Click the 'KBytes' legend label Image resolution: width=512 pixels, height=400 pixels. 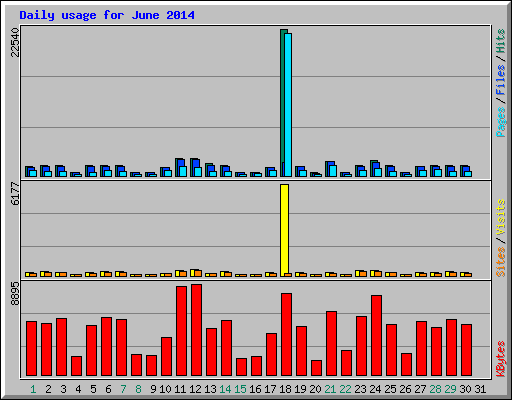point(501,359)
